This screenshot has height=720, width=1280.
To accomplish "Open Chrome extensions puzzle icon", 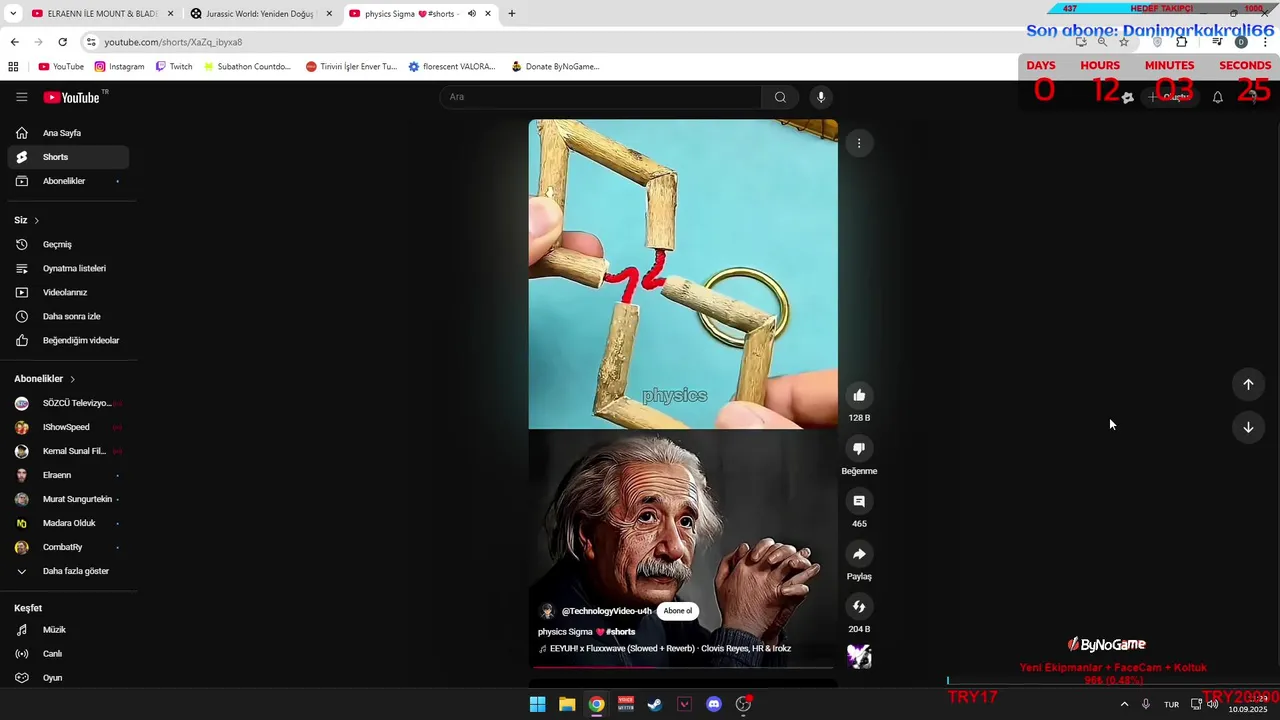I will click(x=1181, y=42).
